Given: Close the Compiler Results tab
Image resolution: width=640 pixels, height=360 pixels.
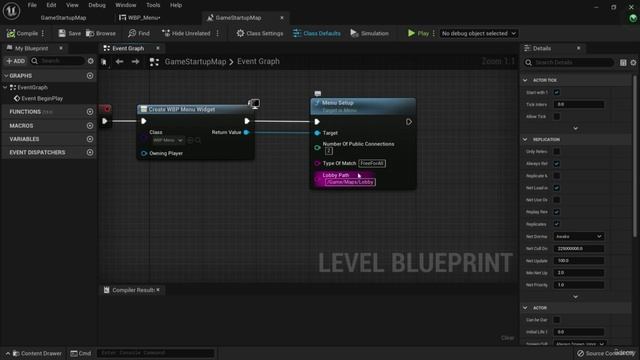Looking at the screenshot, I should click(158, 290).
